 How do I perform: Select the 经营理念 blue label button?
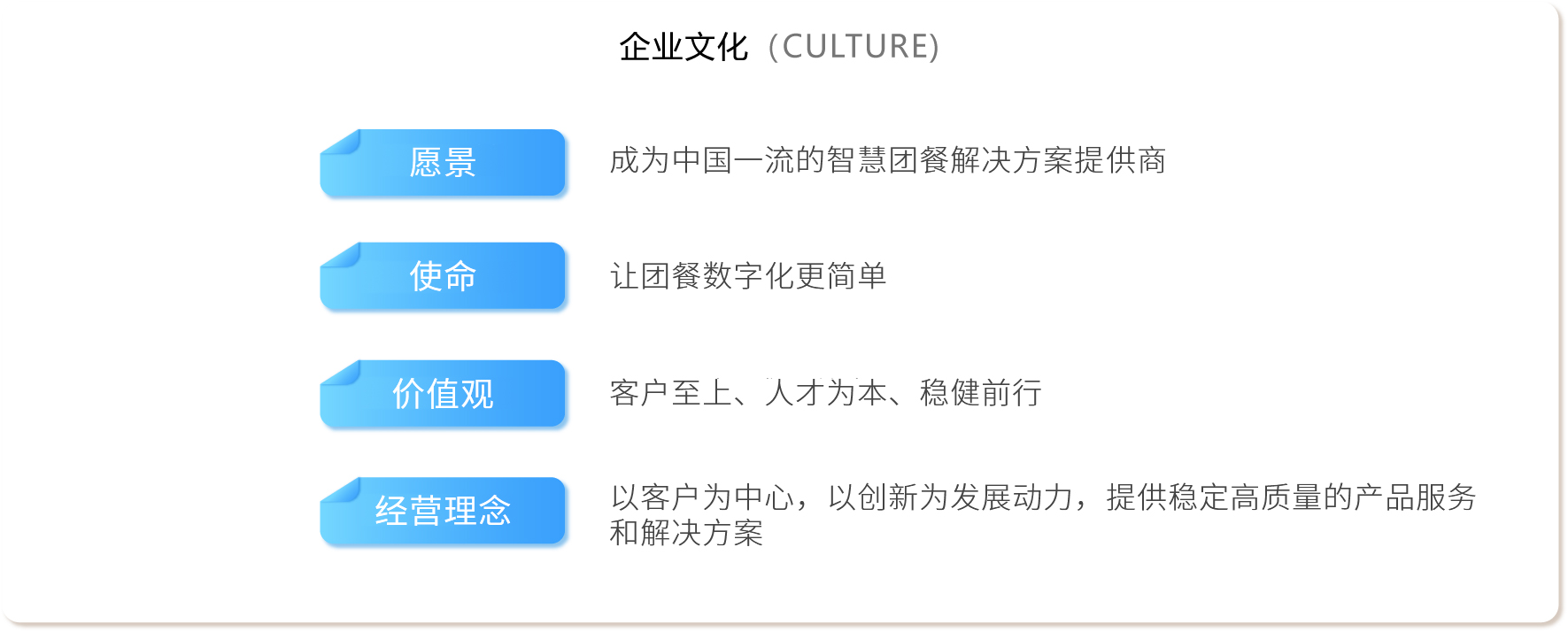443,511
